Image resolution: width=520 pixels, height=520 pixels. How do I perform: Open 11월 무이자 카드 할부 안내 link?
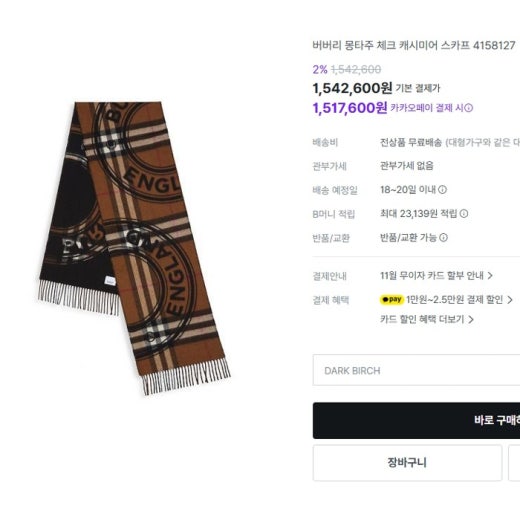(432, 276)
